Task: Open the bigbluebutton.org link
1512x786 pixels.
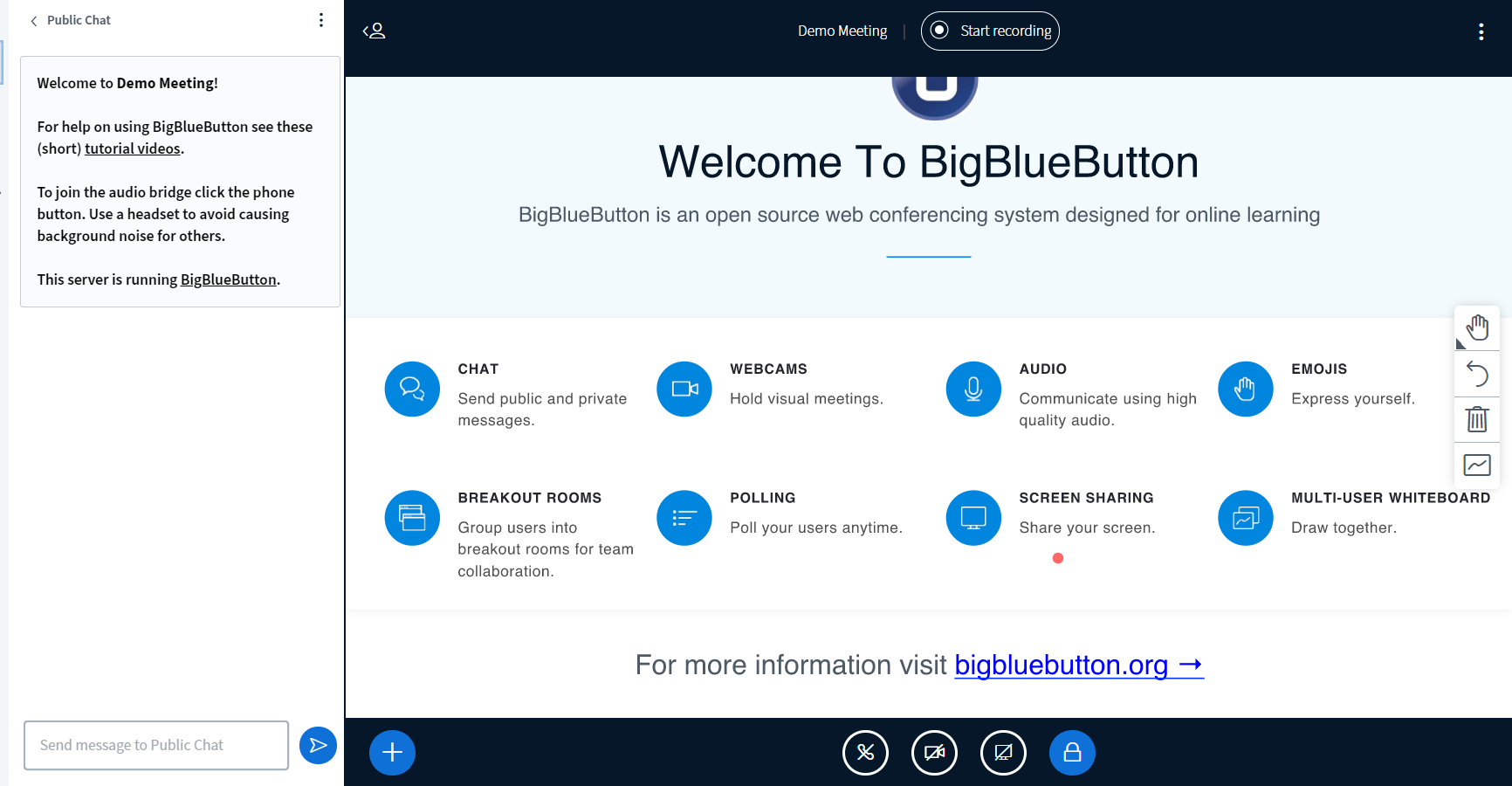Action: point(1062,665)
